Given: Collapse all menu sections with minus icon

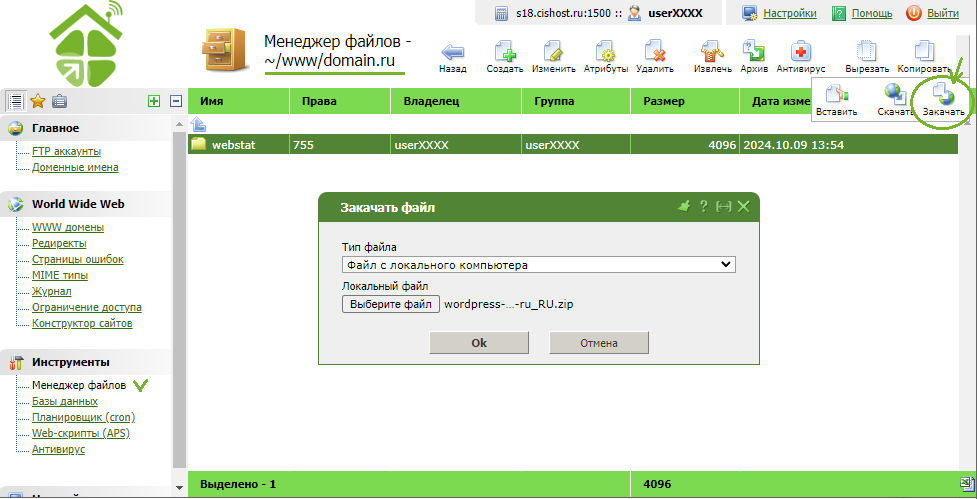Looking at the screenshot, I should click(x=176, y=101).
